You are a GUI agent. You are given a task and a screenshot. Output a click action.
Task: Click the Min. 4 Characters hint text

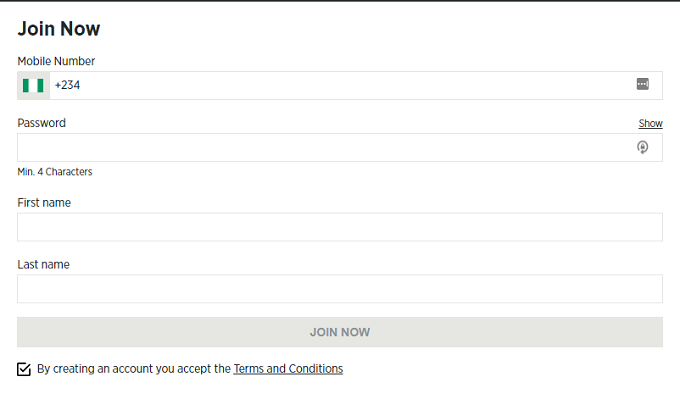(x=55, y=172)
